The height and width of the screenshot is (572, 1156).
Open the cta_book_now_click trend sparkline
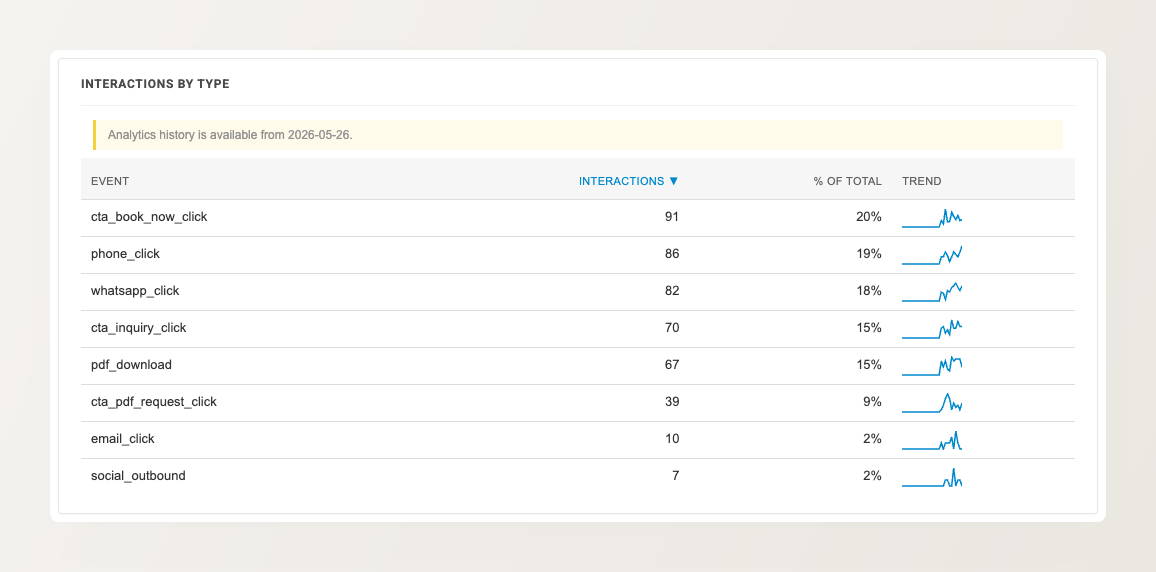[932, 218]
